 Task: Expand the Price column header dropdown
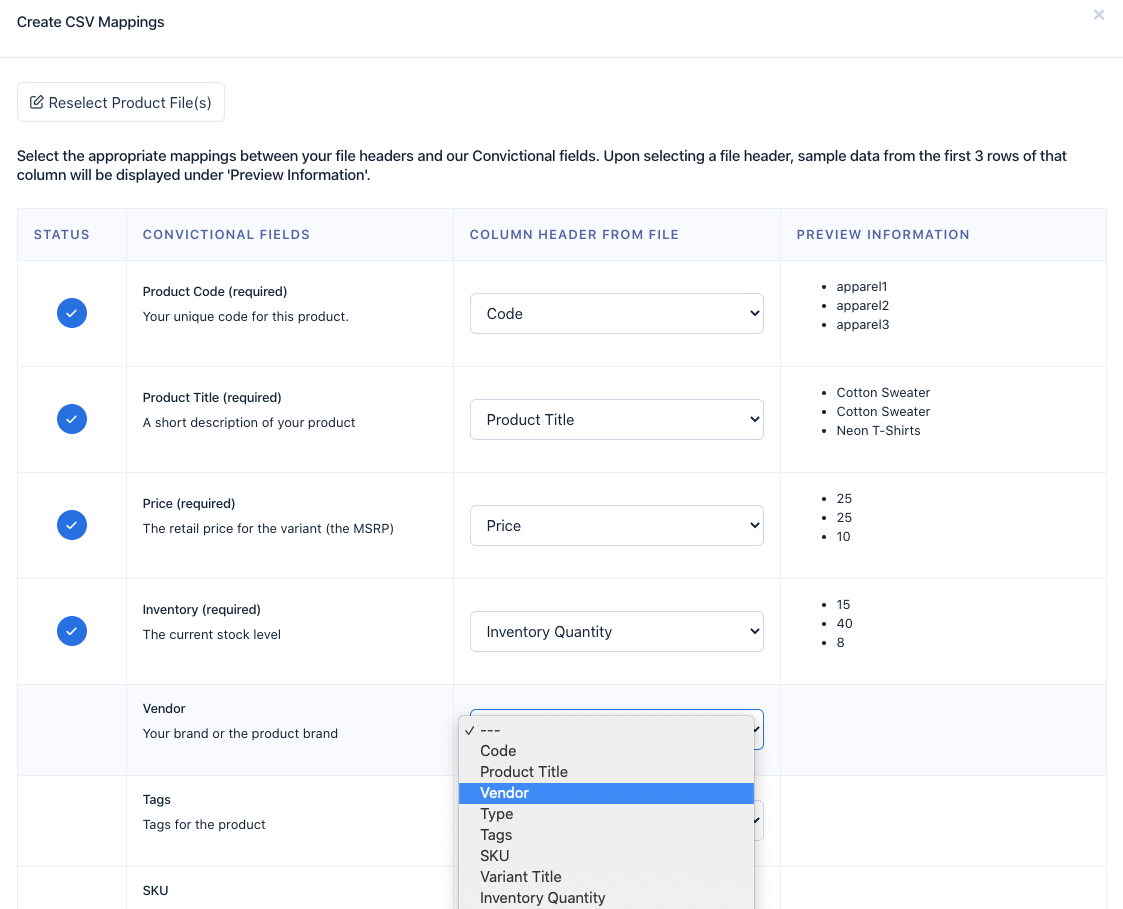click(616, 526)
